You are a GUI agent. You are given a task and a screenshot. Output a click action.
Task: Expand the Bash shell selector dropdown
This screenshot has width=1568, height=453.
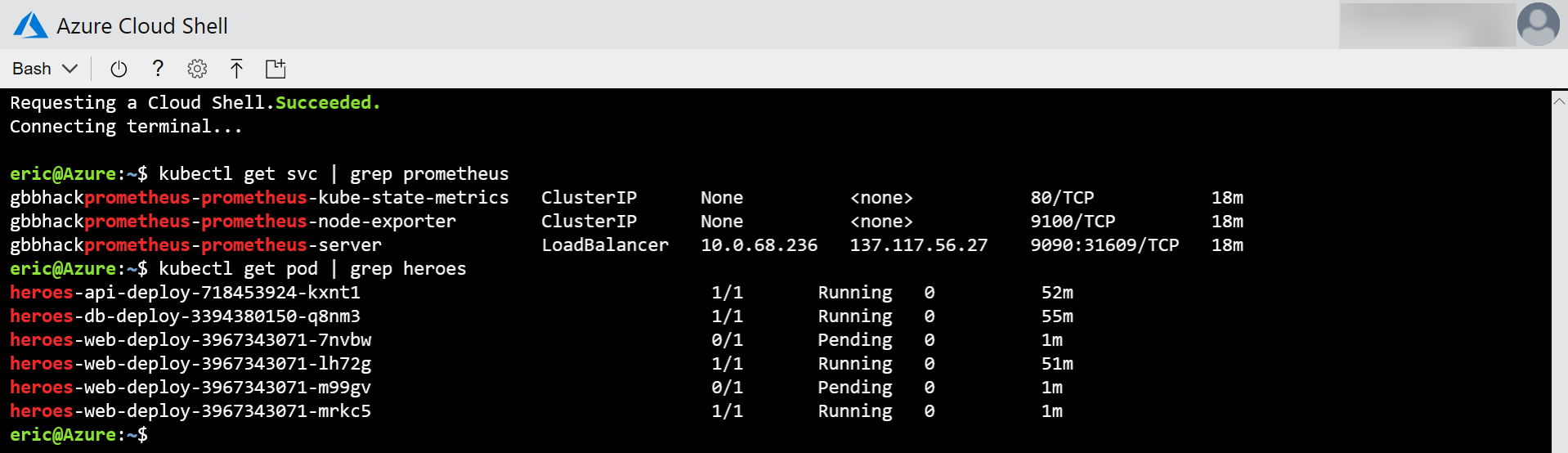tap(44, 69)
